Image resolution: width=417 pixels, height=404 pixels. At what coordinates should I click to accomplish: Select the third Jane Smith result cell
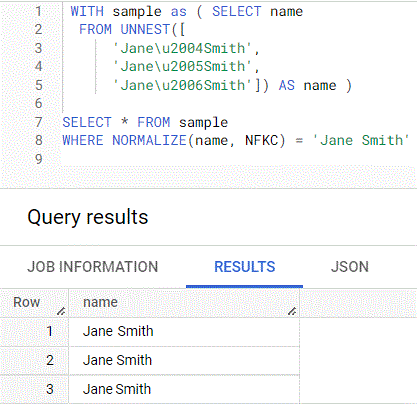click(184, 389)
